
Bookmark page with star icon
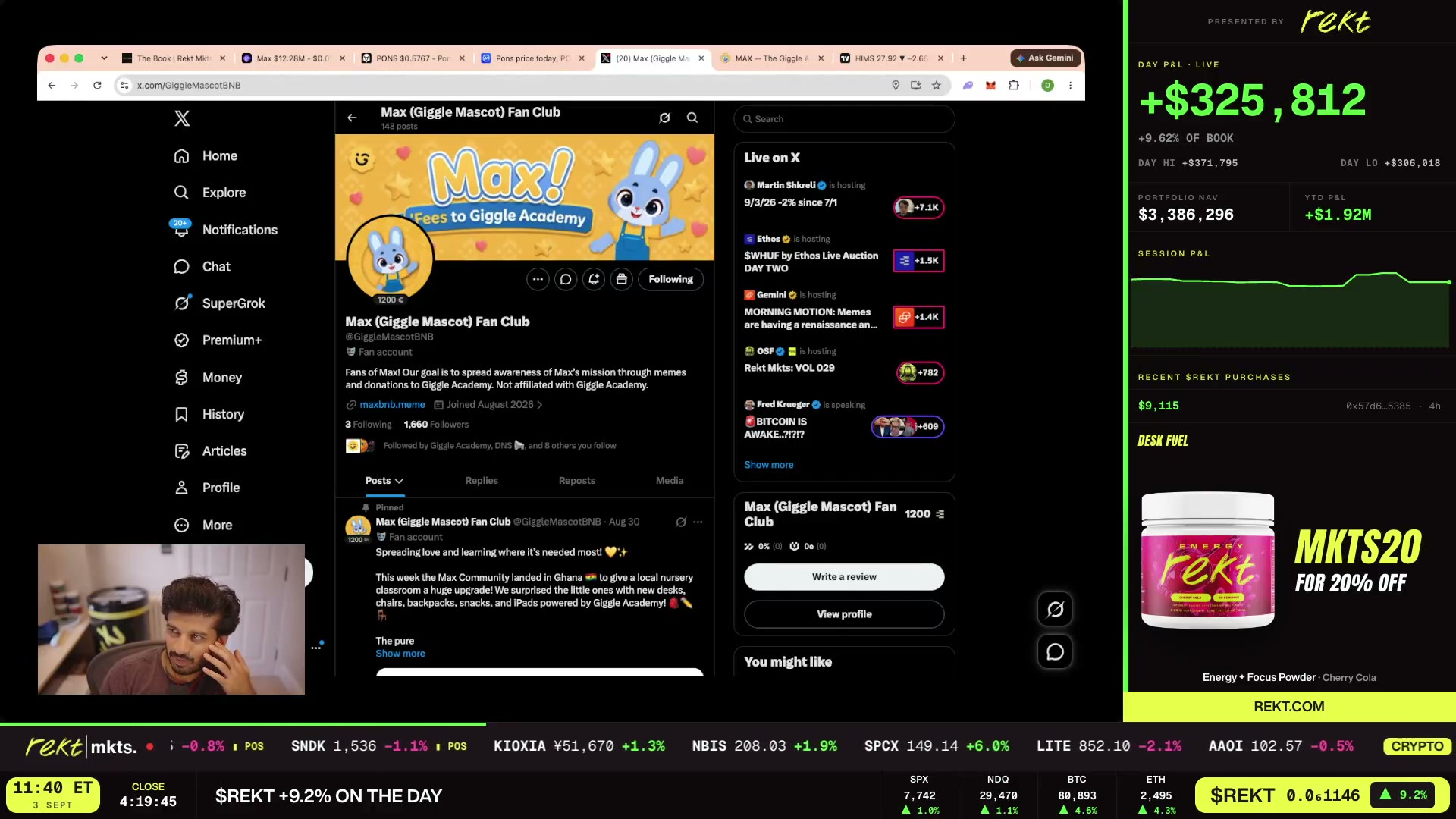[x=937, y=86]
